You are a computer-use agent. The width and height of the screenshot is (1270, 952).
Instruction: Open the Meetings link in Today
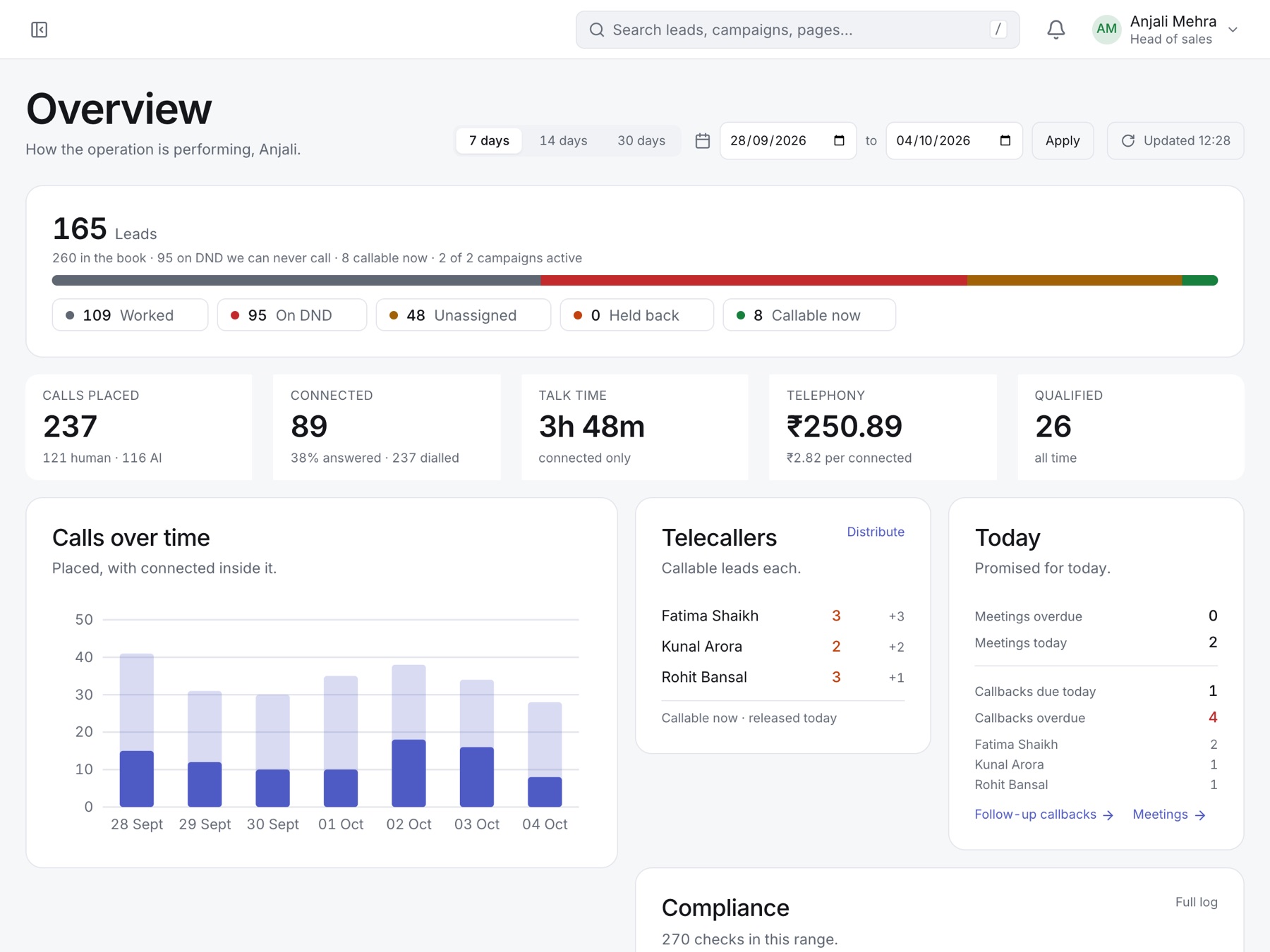pos(1169,814)
